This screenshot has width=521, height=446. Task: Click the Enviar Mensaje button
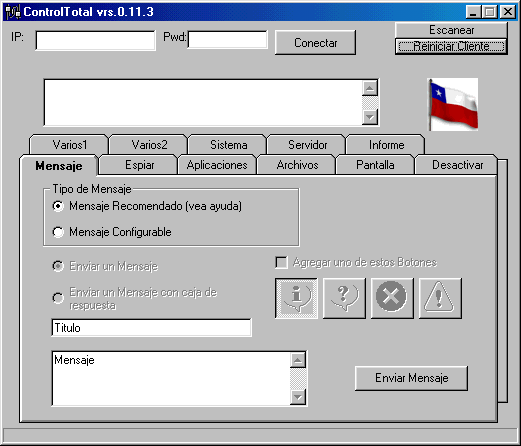tap(411, 378)
